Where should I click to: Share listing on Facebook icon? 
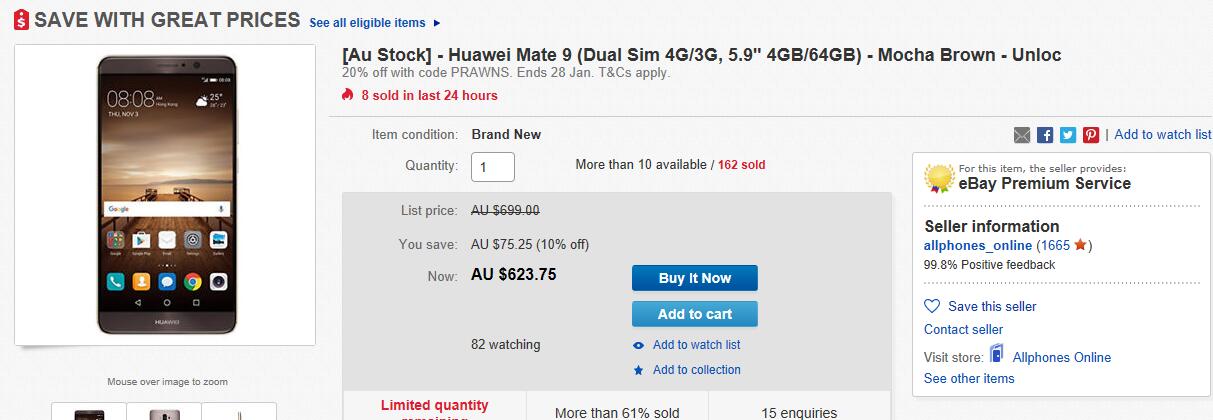coord(1045,135)
